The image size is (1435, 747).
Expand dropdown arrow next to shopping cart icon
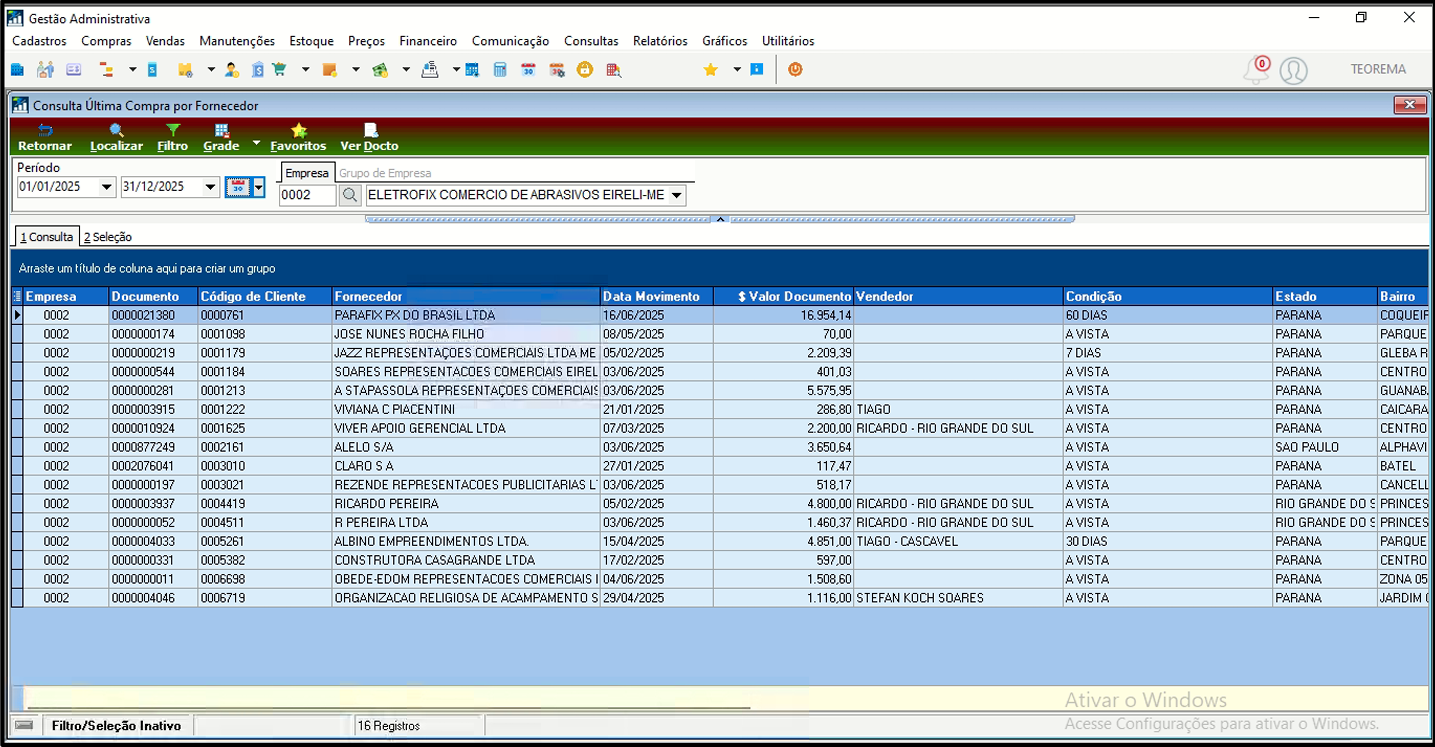[305, 70]
